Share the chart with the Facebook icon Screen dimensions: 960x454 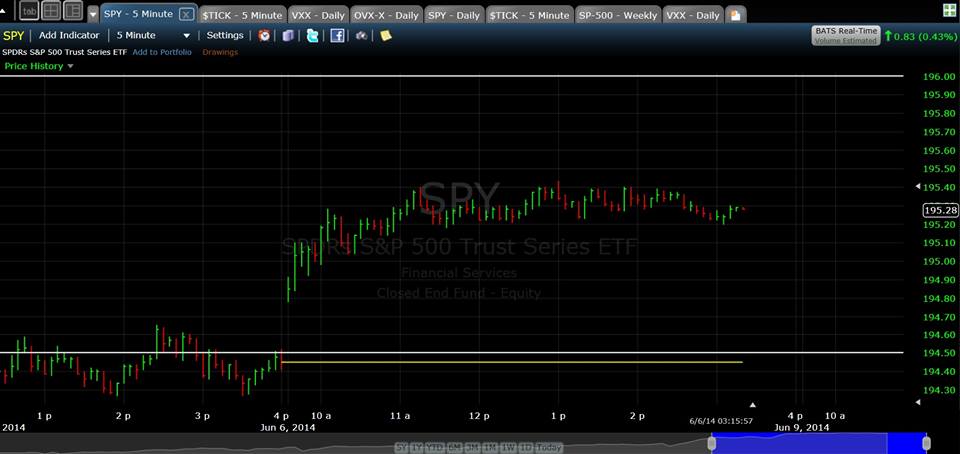pyautogui.click(x=337, y=35)
